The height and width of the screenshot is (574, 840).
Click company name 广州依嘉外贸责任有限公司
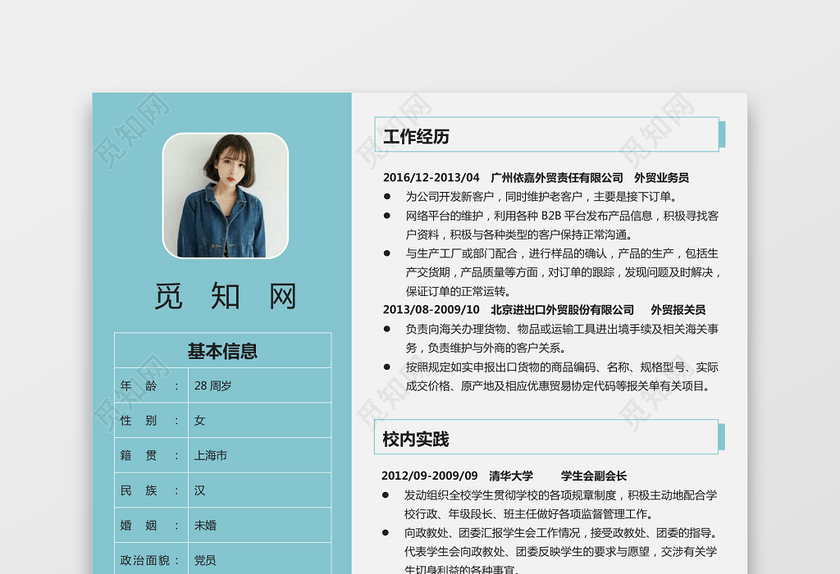pos(557,177)
